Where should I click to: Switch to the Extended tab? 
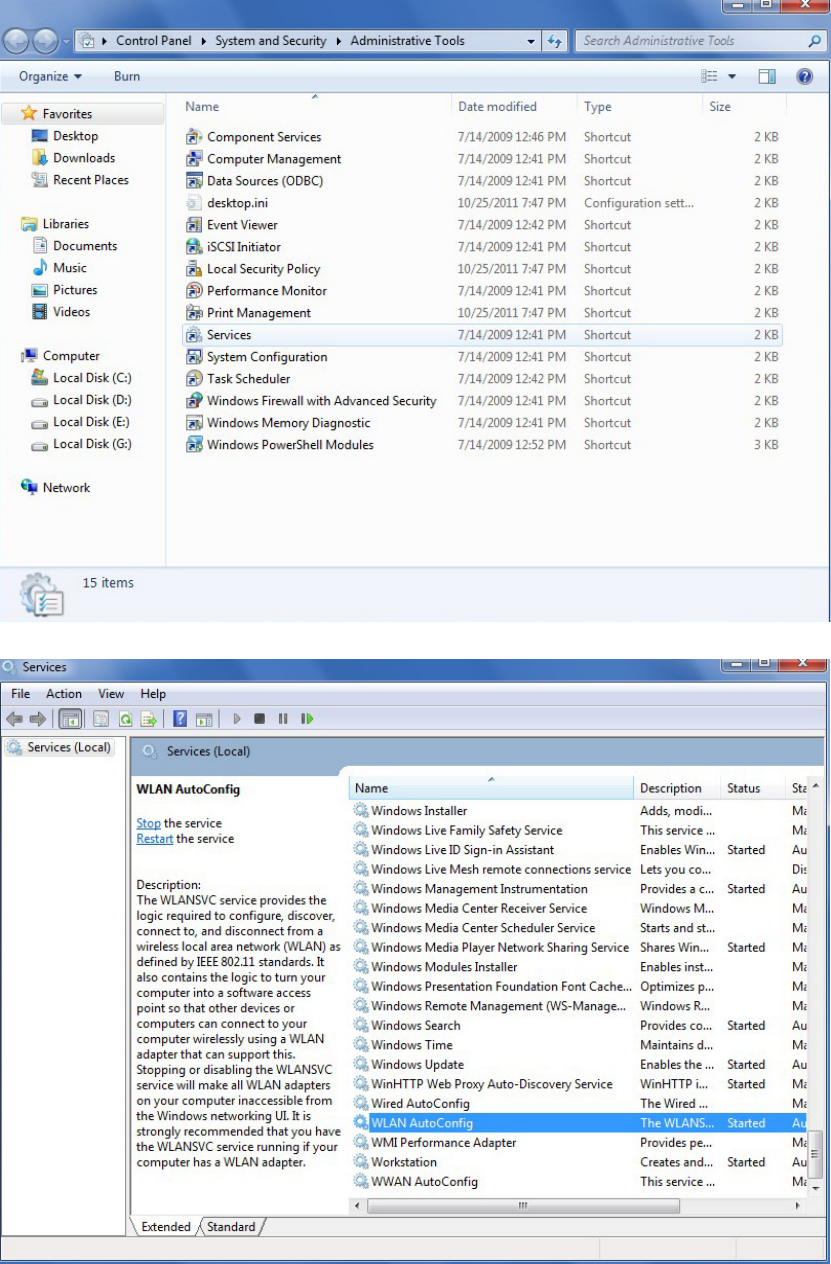click(x=165, y=1227)
